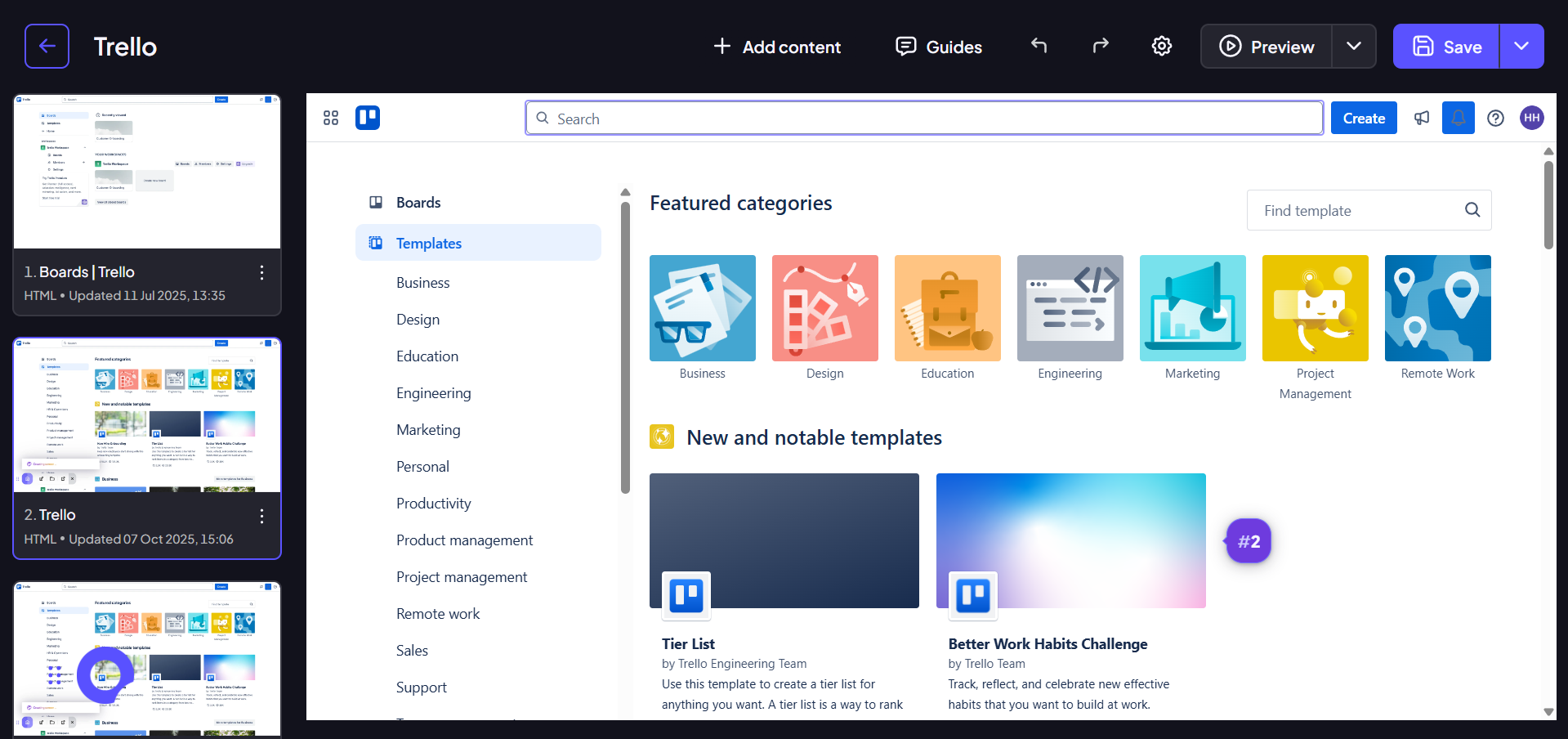Click the Save button
The height and width of the screenshot is (739, 1568).
[1446, 47]
